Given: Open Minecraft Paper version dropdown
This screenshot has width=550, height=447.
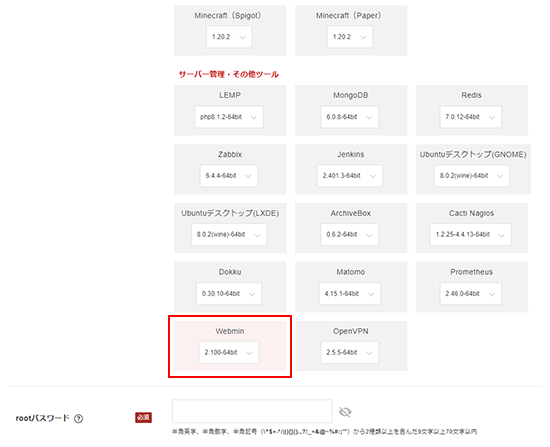Looking at the screenshot, I should 350,36.
